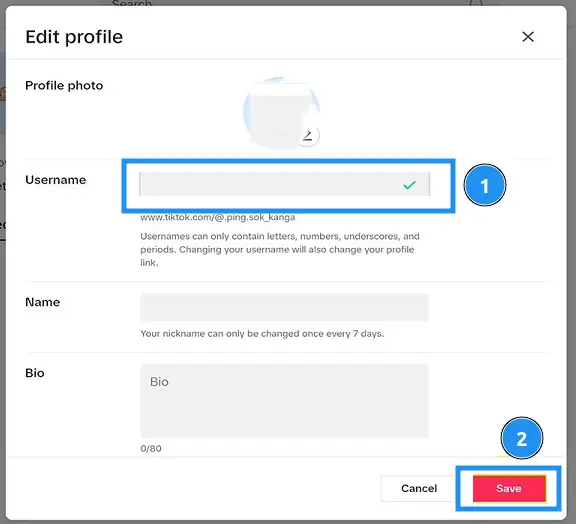Click the www.tiktok.com/@.ping.sok_kanga profile link text
This screenshot has height=524, width=576.
pos(217,217)
